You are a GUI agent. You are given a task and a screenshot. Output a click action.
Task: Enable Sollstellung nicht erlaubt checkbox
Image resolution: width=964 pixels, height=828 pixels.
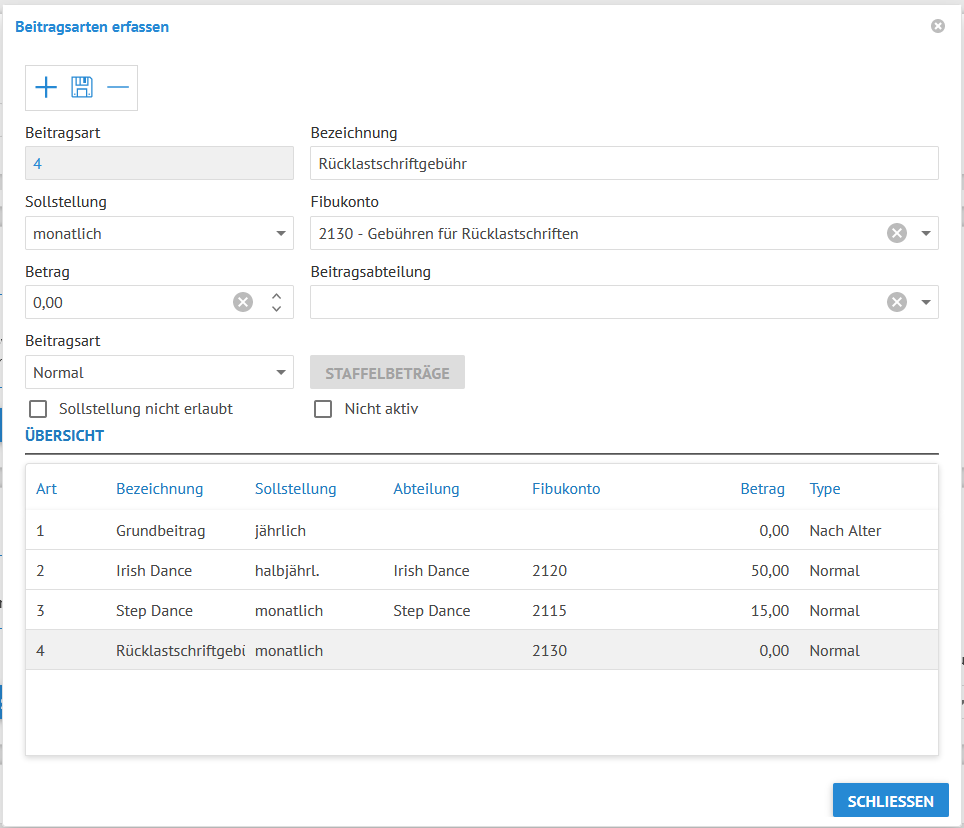(38, 409)
